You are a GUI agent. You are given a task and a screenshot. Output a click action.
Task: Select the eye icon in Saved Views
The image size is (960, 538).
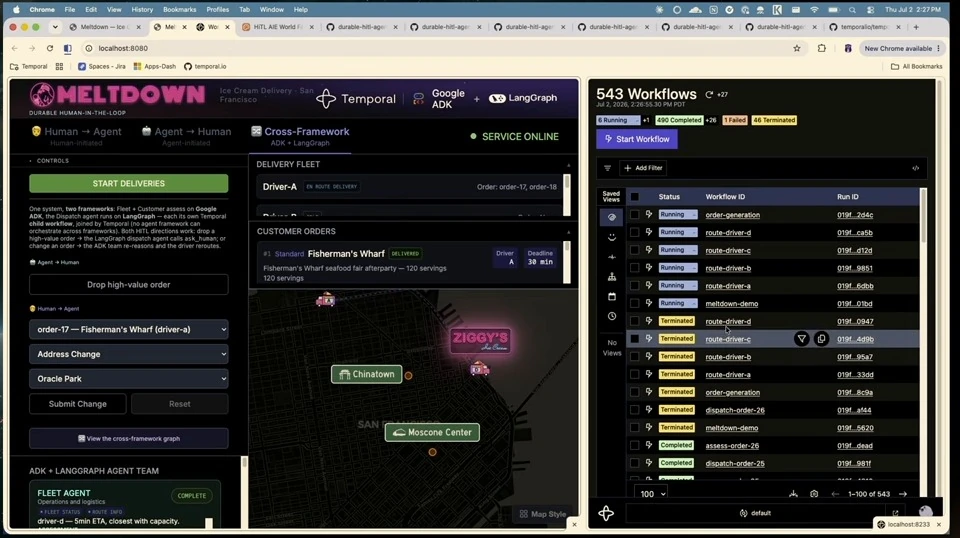612,217
